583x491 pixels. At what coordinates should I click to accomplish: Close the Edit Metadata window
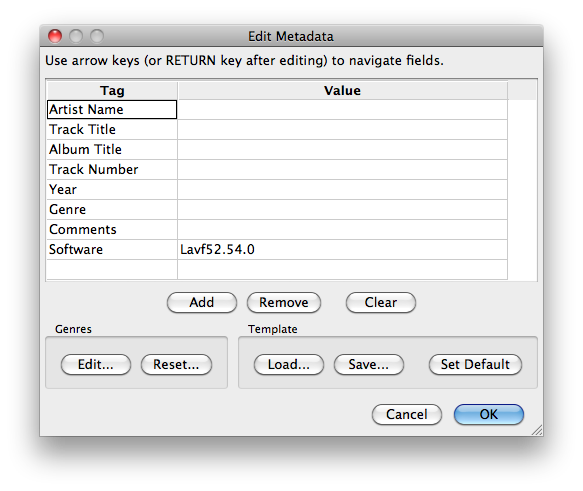[55, 36]
